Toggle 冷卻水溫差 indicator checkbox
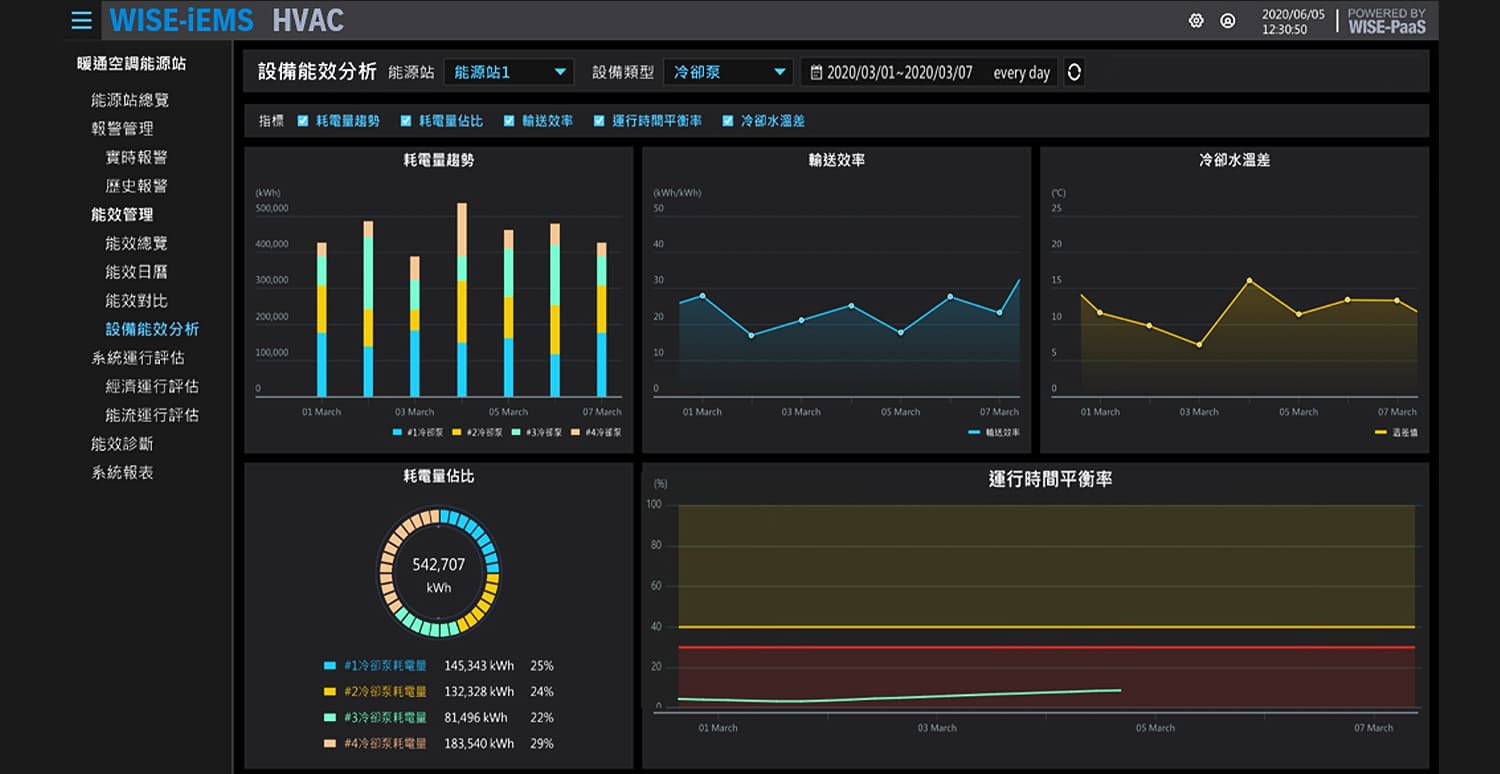1500x774 pixels. pyautogui.click(x=728, y=121)
